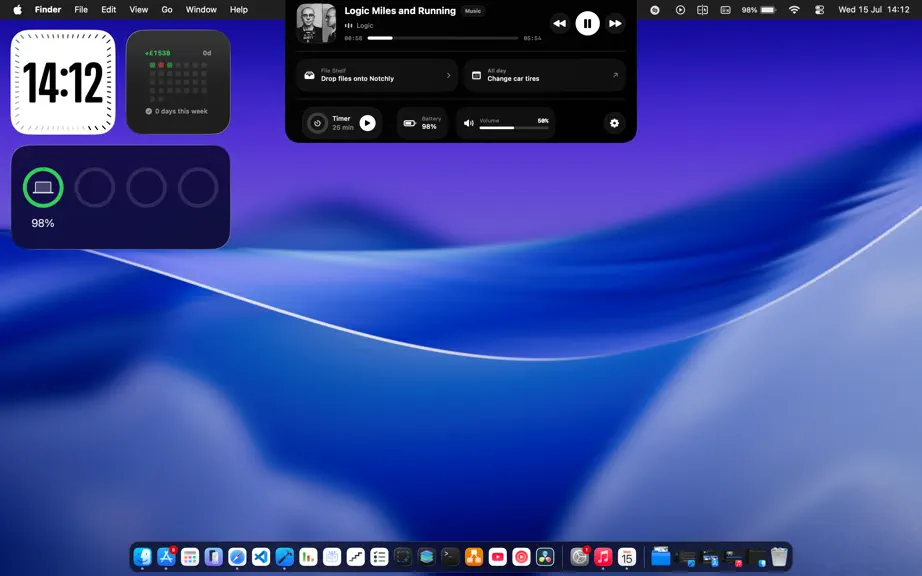Open the Music app in Dock
The image size is (922, 576).
pyautogui.click(x=603, y=557)
